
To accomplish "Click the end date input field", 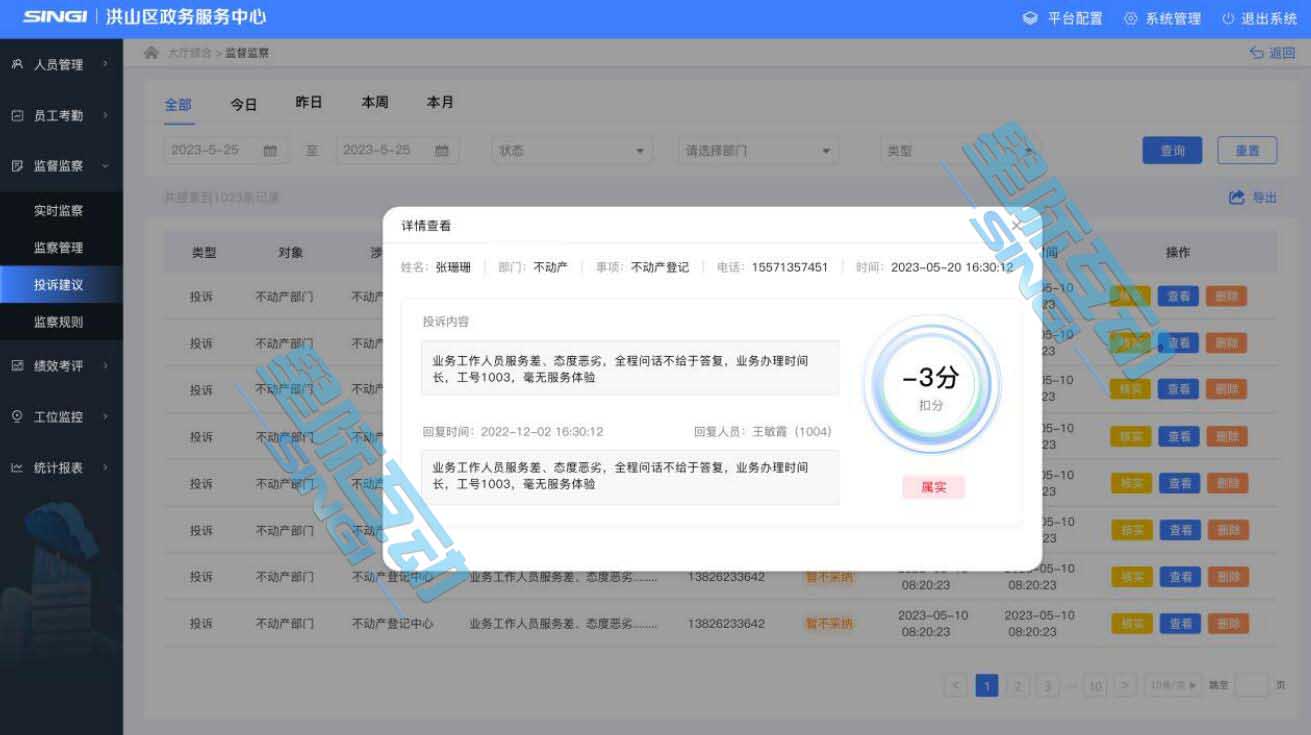I will (398, 150).
